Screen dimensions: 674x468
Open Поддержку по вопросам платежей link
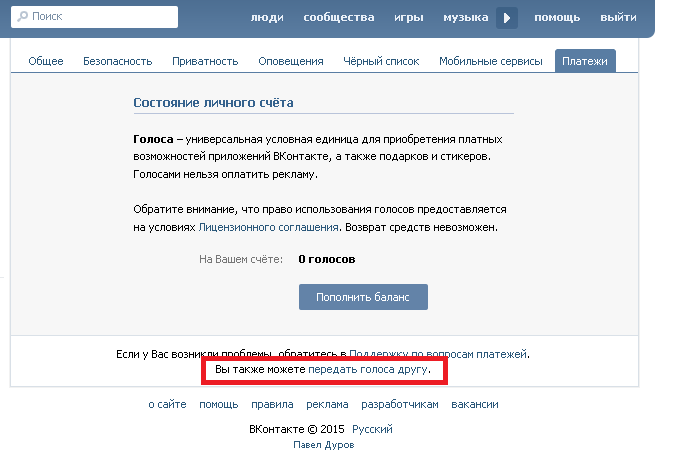pos(438,354)
